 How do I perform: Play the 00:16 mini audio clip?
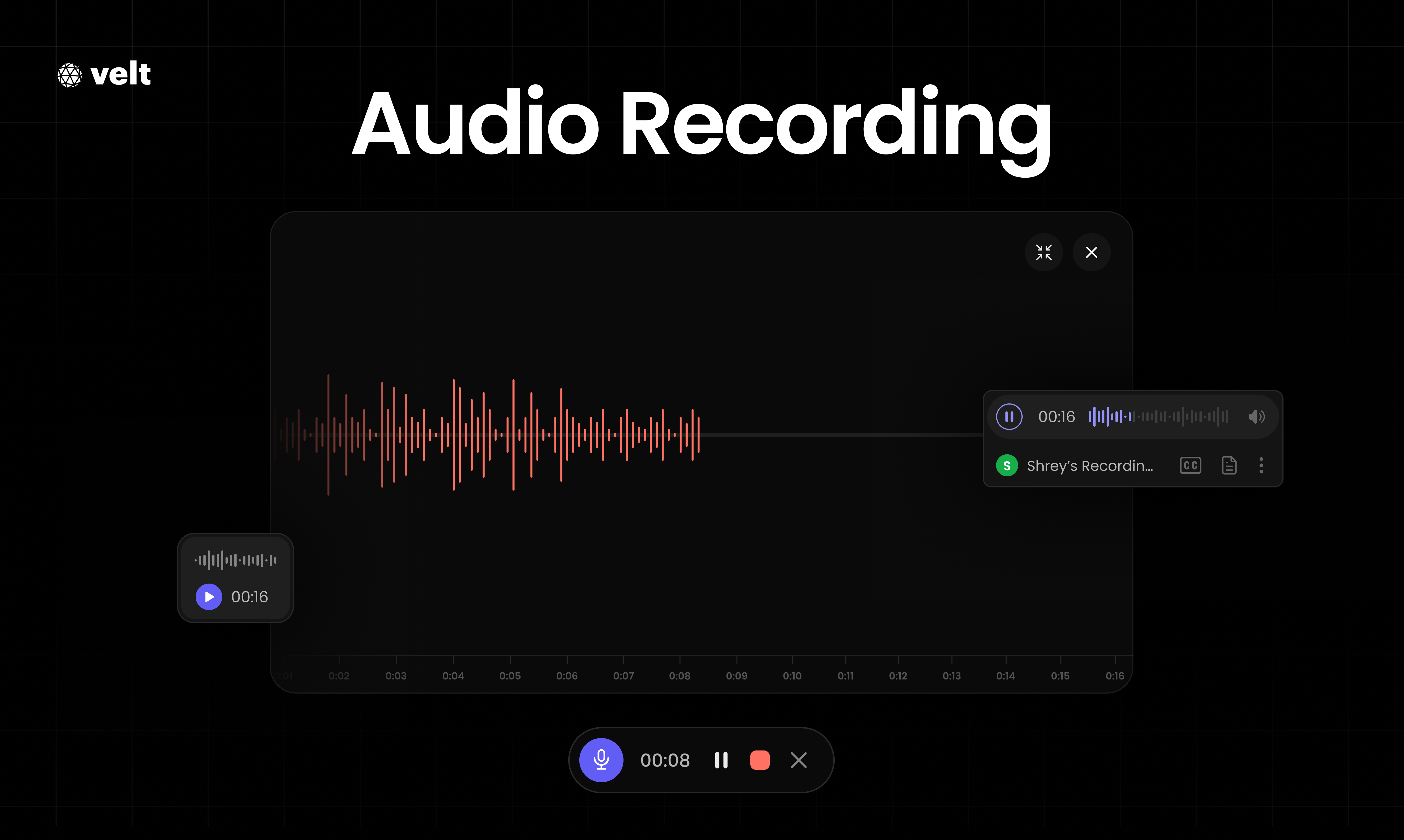[x=209, y=597]
